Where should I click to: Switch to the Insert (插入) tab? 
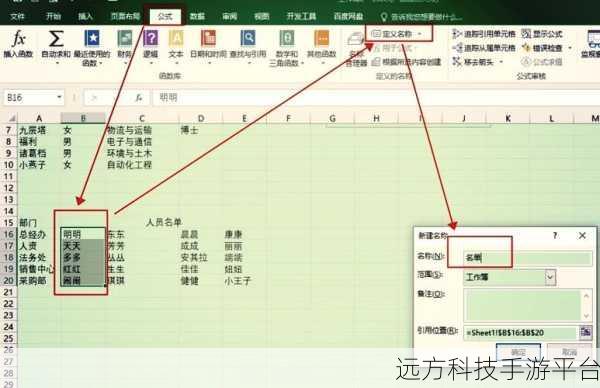(x=85, y=16)
